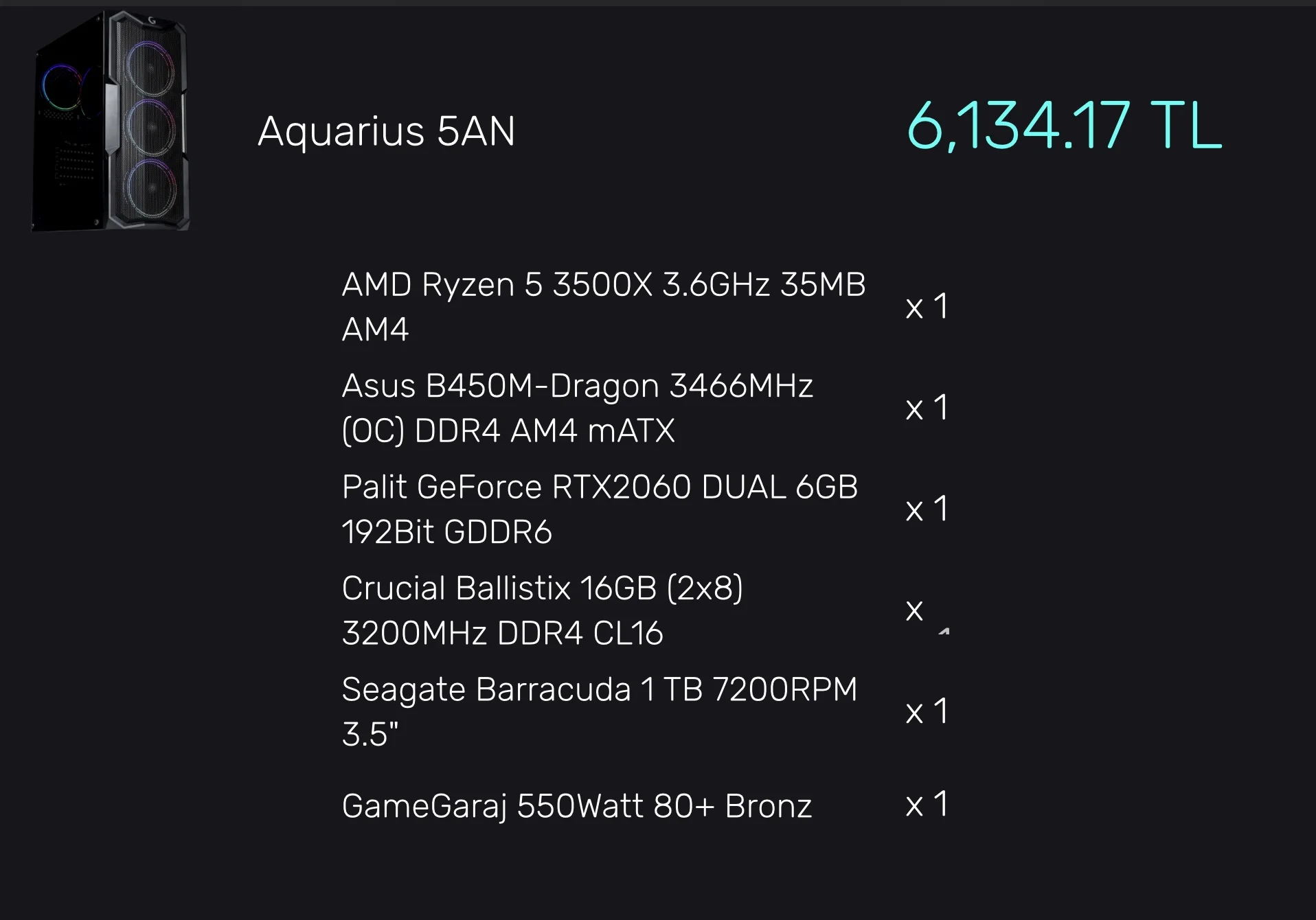Open the Aquarius 5AN product title
Screen dimensions: 1316x920
pos(386,130)
